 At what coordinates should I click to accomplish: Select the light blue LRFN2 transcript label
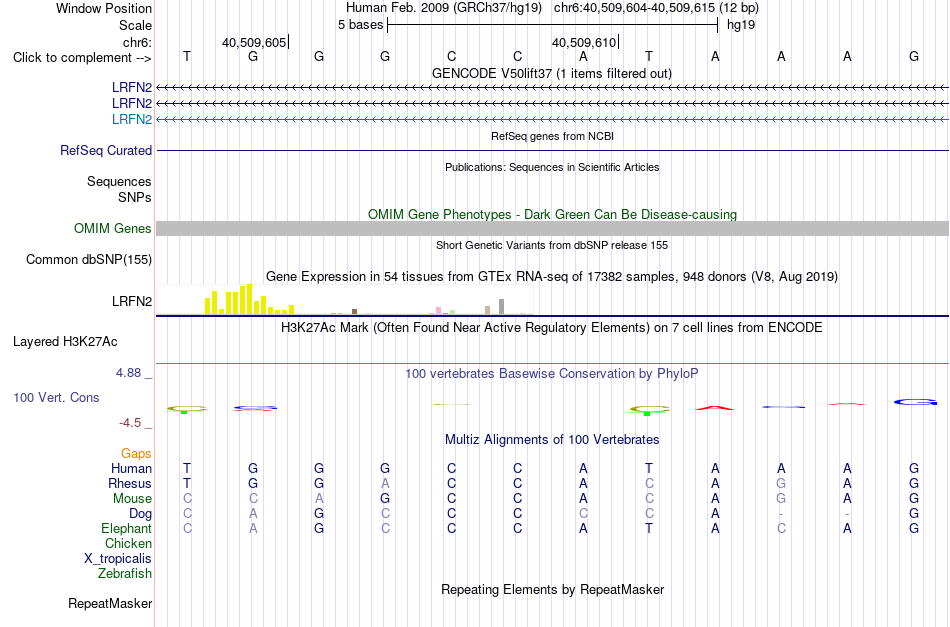tap(131, 119)
